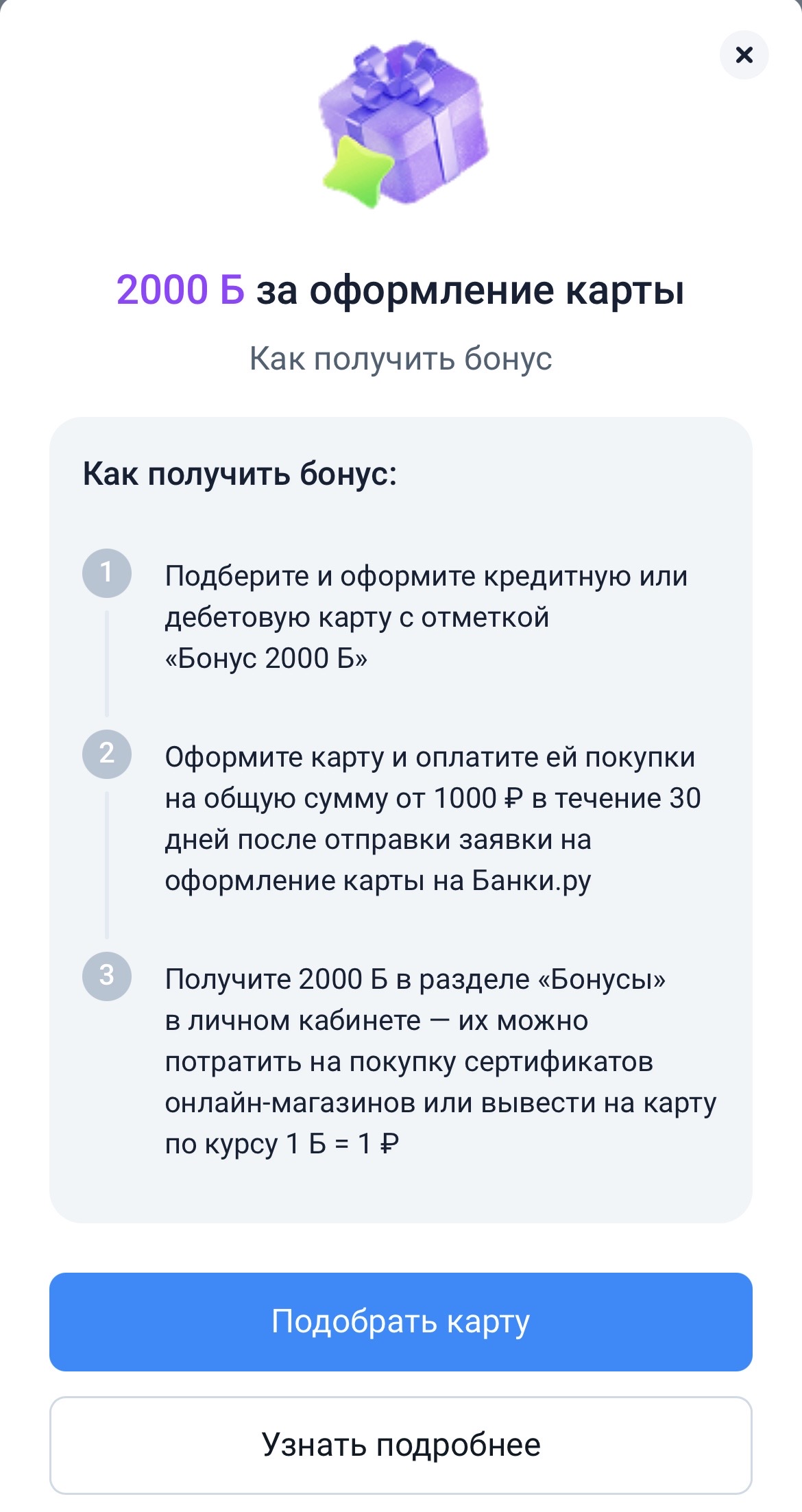Click the «Банки.ру» text in step two
802x1512 pixels.
pyautogui.click(x=531, y=881)
